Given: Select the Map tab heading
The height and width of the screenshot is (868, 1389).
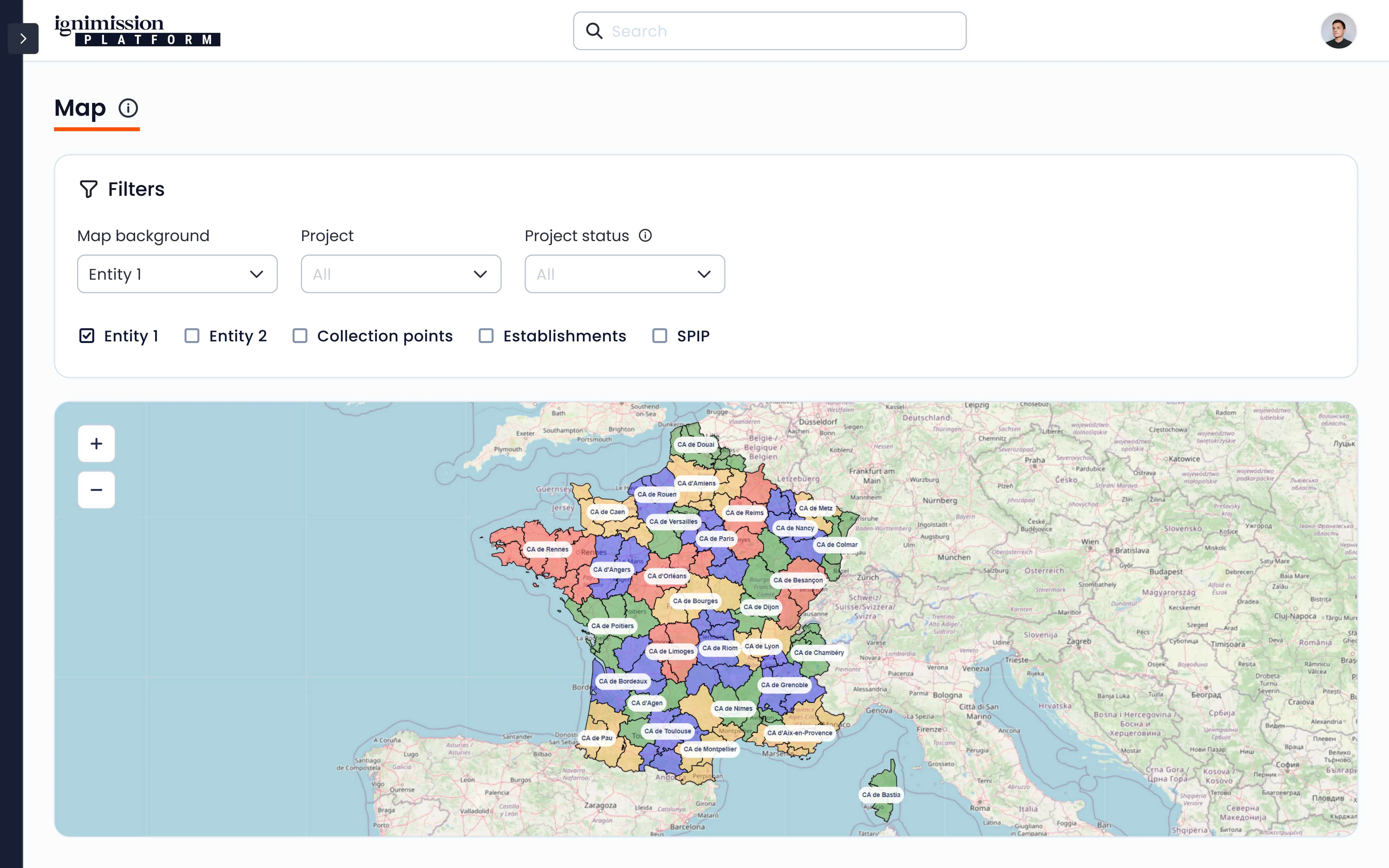Looking at the screenshot, I should pyautogui.click(x=80, y=108).
